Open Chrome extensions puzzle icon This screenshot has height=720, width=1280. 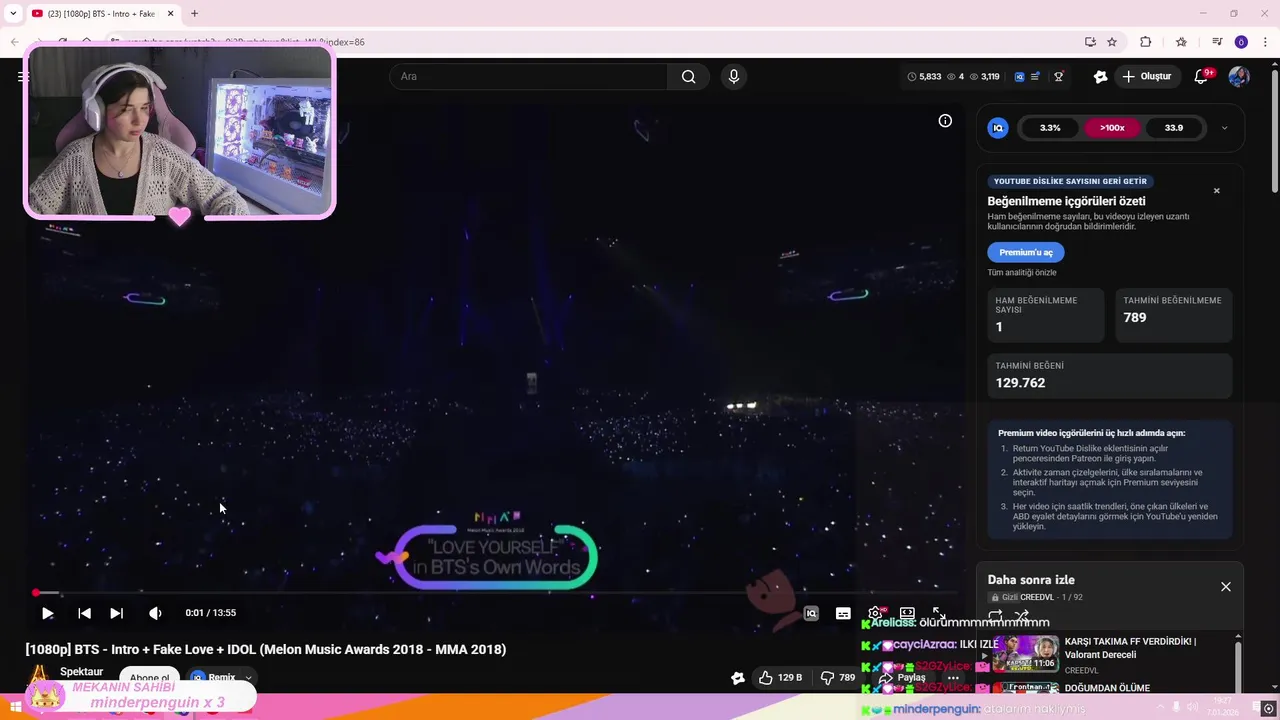click(1146, 42)
